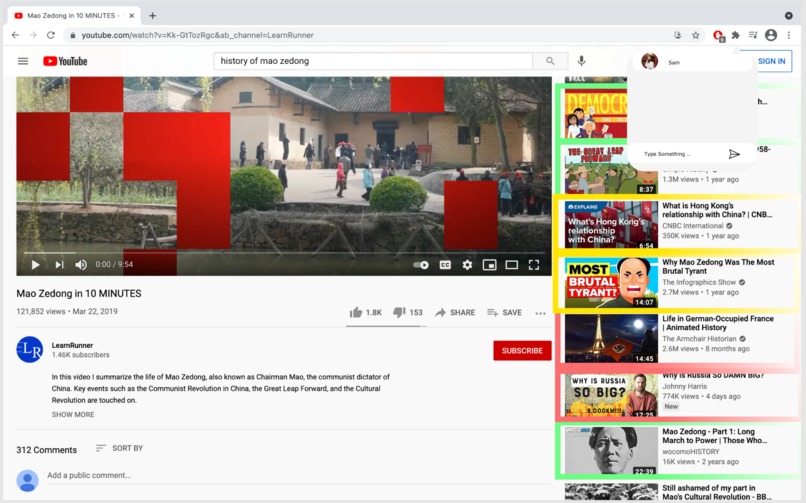Image resolution: width=806 pixels, height=503 pixels.
Task: Click SIGN IN button
Action: [x=771, y=61]
